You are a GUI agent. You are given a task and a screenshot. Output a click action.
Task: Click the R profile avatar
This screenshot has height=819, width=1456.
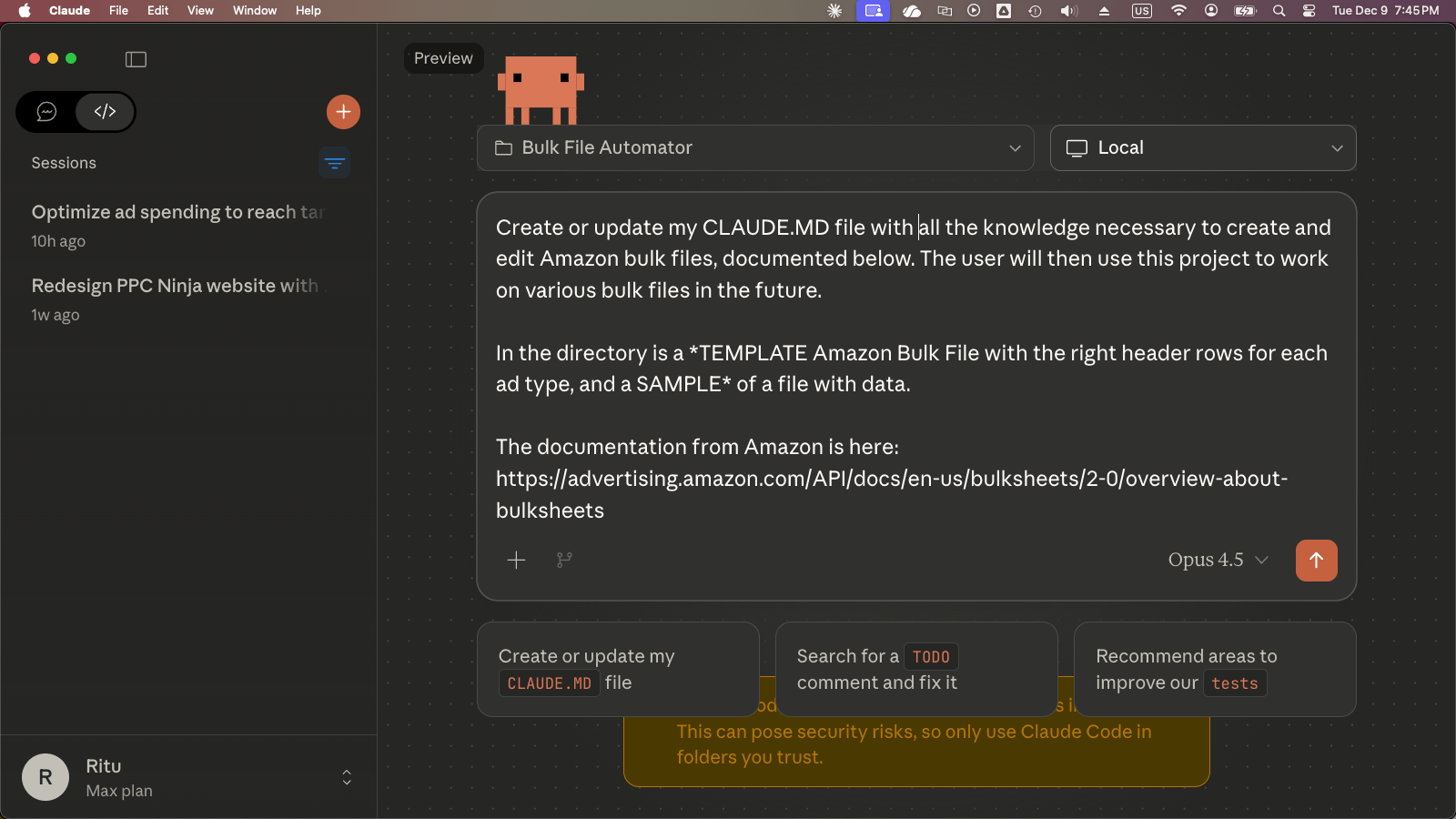point(45,777)
